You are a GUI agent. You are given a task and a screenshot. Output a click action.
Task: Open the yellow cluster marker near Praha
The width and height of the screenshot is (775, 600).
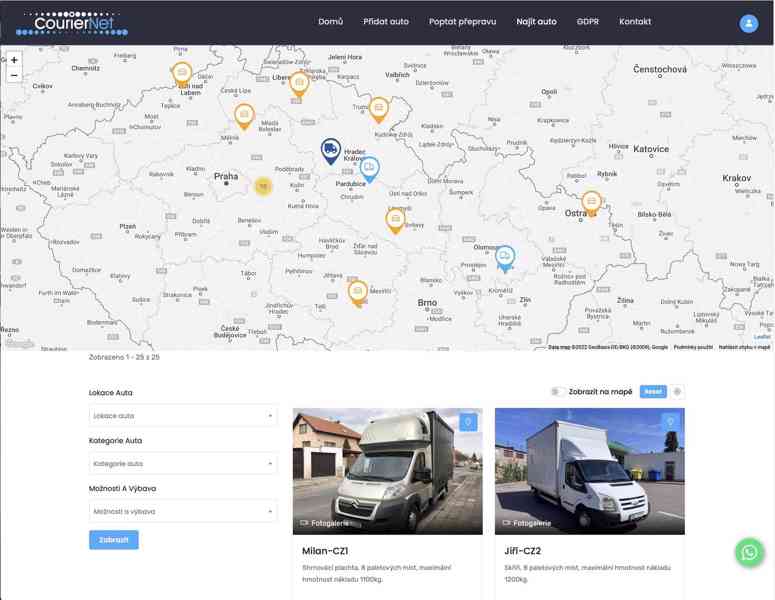263,186
